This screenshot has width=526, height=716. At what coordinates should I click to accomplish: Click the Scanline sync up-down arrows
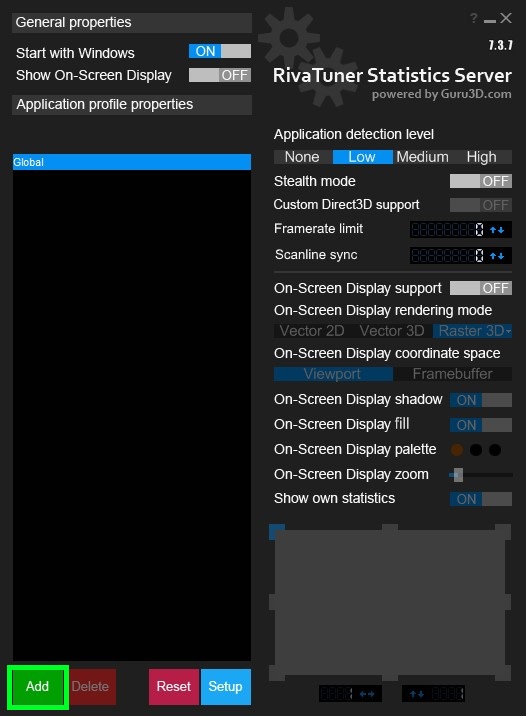(497, 256)
